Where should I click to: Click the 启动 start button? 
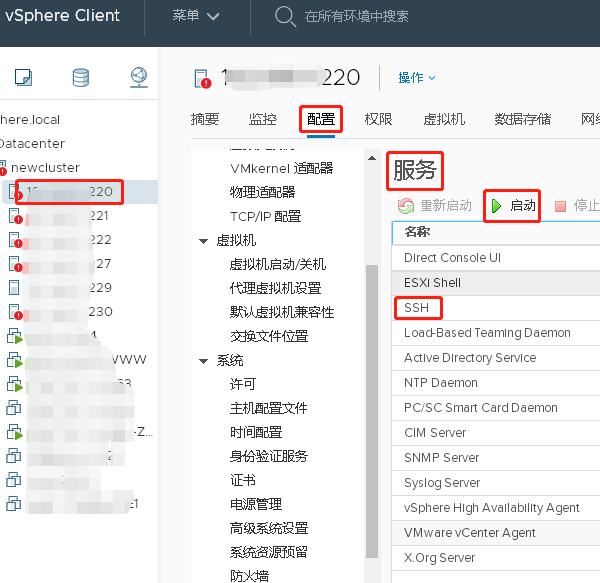tap(513, 206)
